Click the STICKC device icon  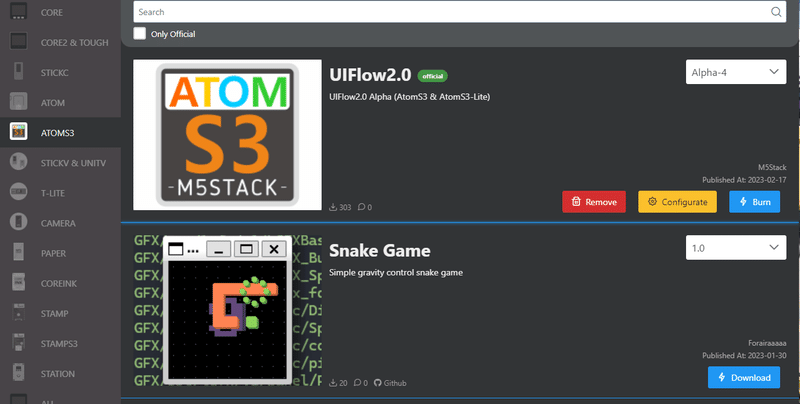click(19, 72)
